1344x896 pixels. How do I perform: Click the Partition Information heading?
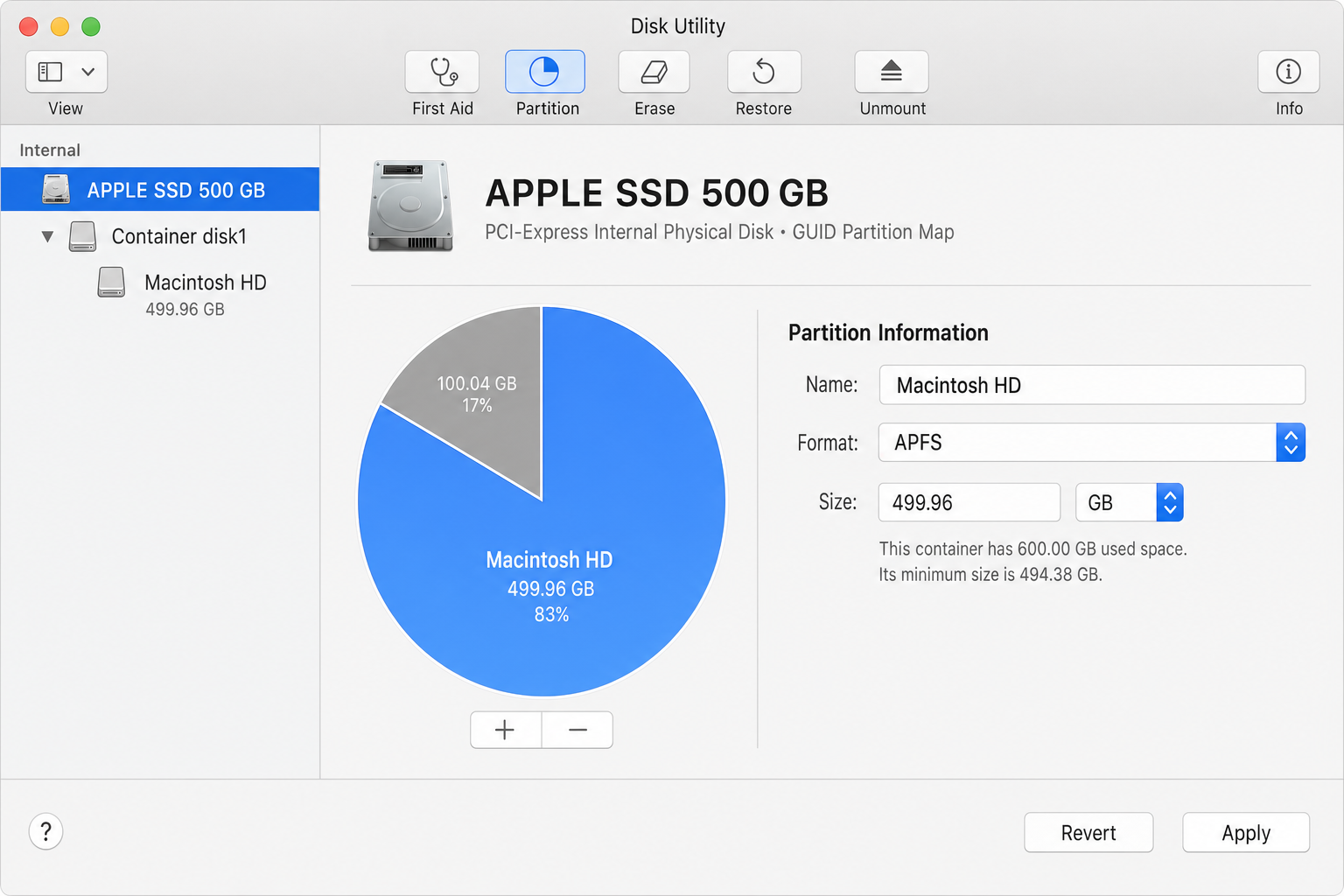[x=888, y=332]
